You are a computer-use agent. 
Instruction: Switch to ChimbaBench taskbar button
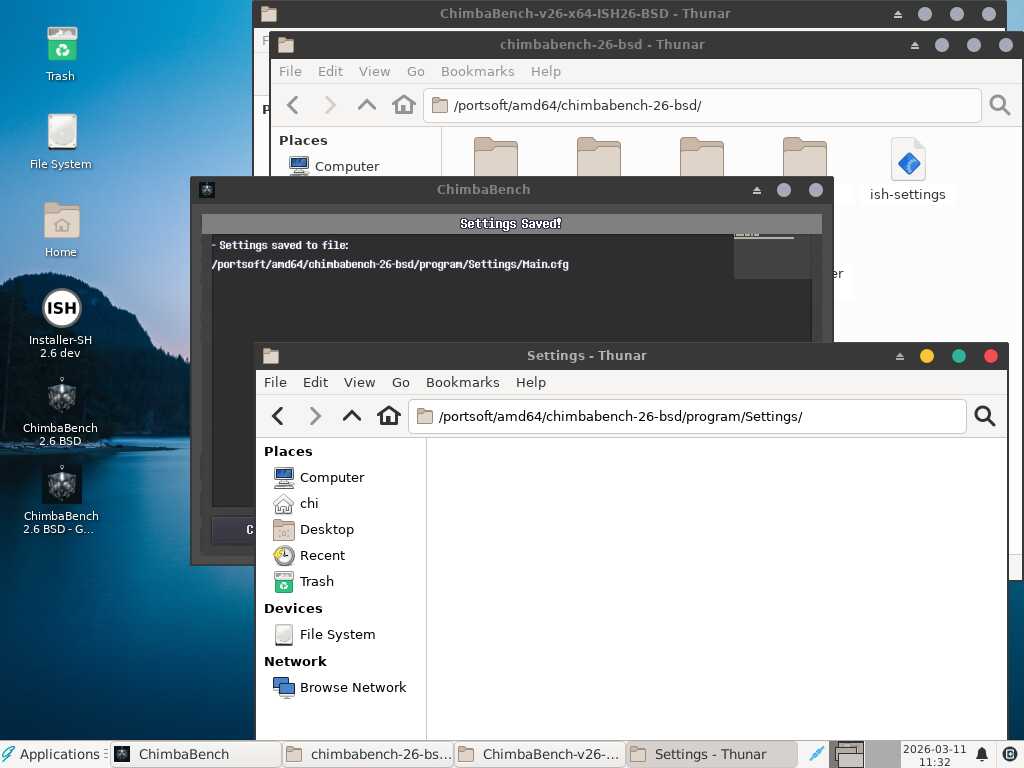[x=195, y=754]
